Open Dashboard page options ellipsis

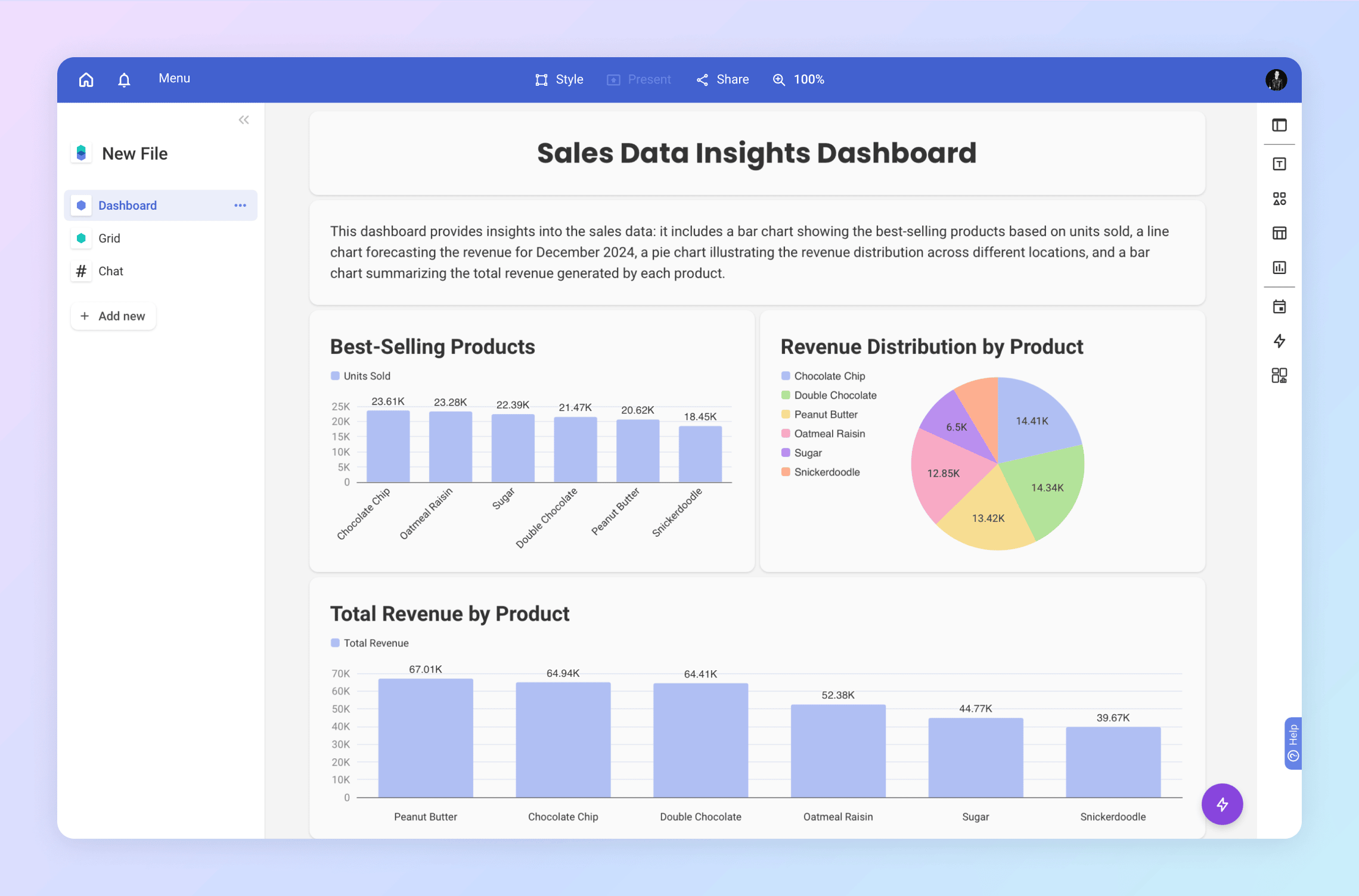(x=240, y=206)
